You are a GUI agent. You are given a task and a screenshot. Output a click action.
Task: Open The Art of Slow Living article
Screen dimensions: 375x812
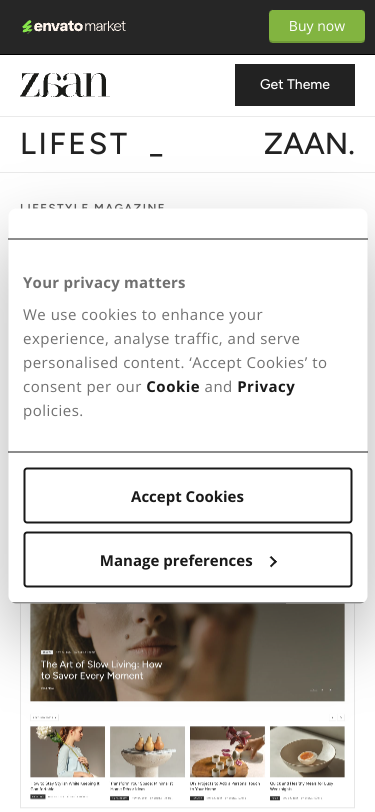tap(102, 670)
